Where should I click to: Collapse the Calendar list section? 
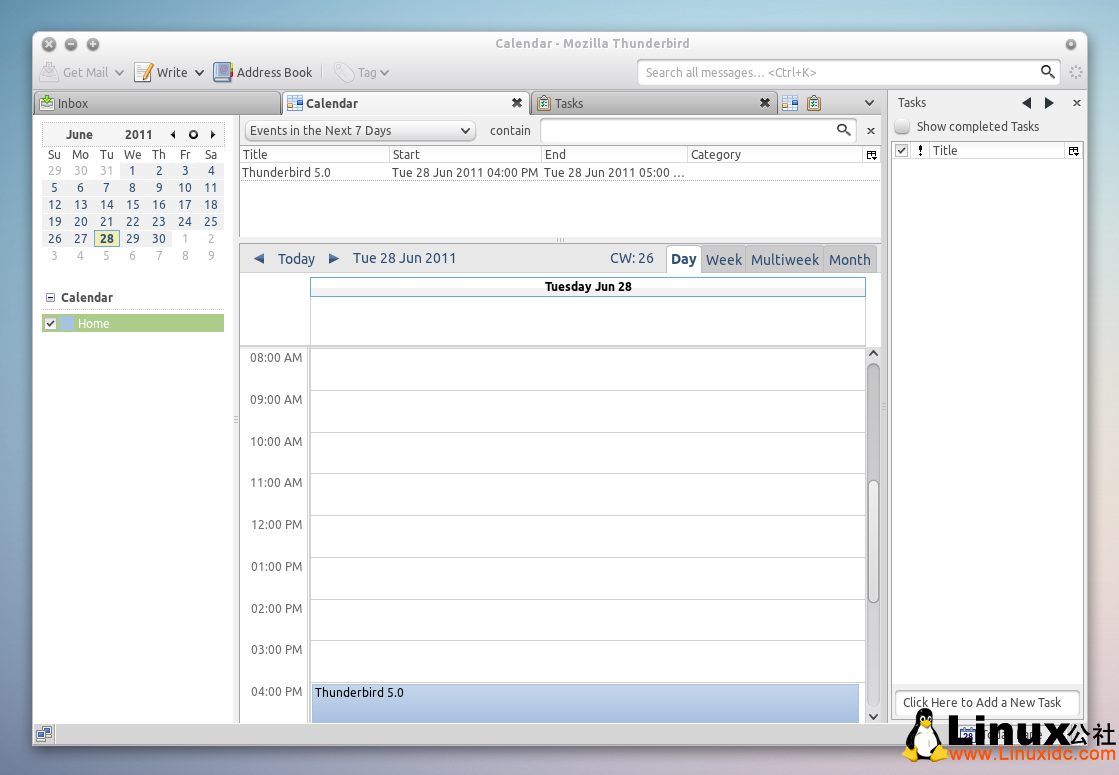(x=50, y=297)
